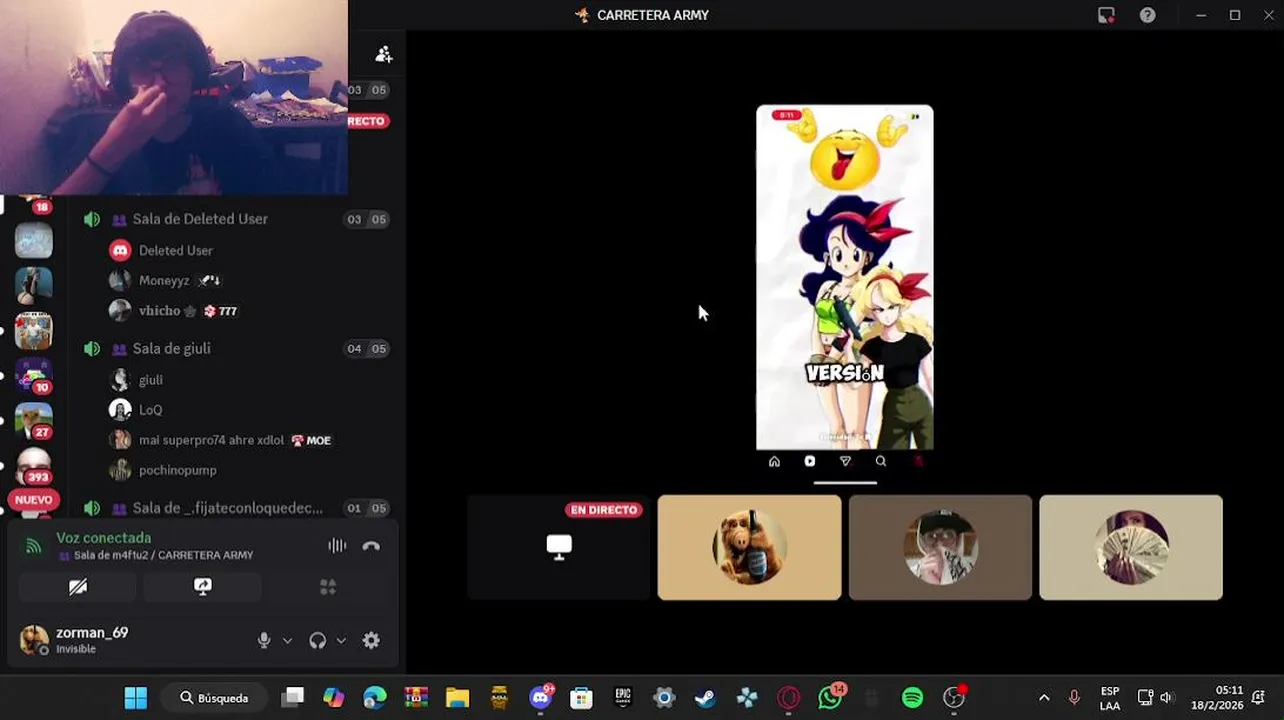The image size is (1284, 720).
Task: Select the Alf avatar participant tile
Action: tap(749, 547)
